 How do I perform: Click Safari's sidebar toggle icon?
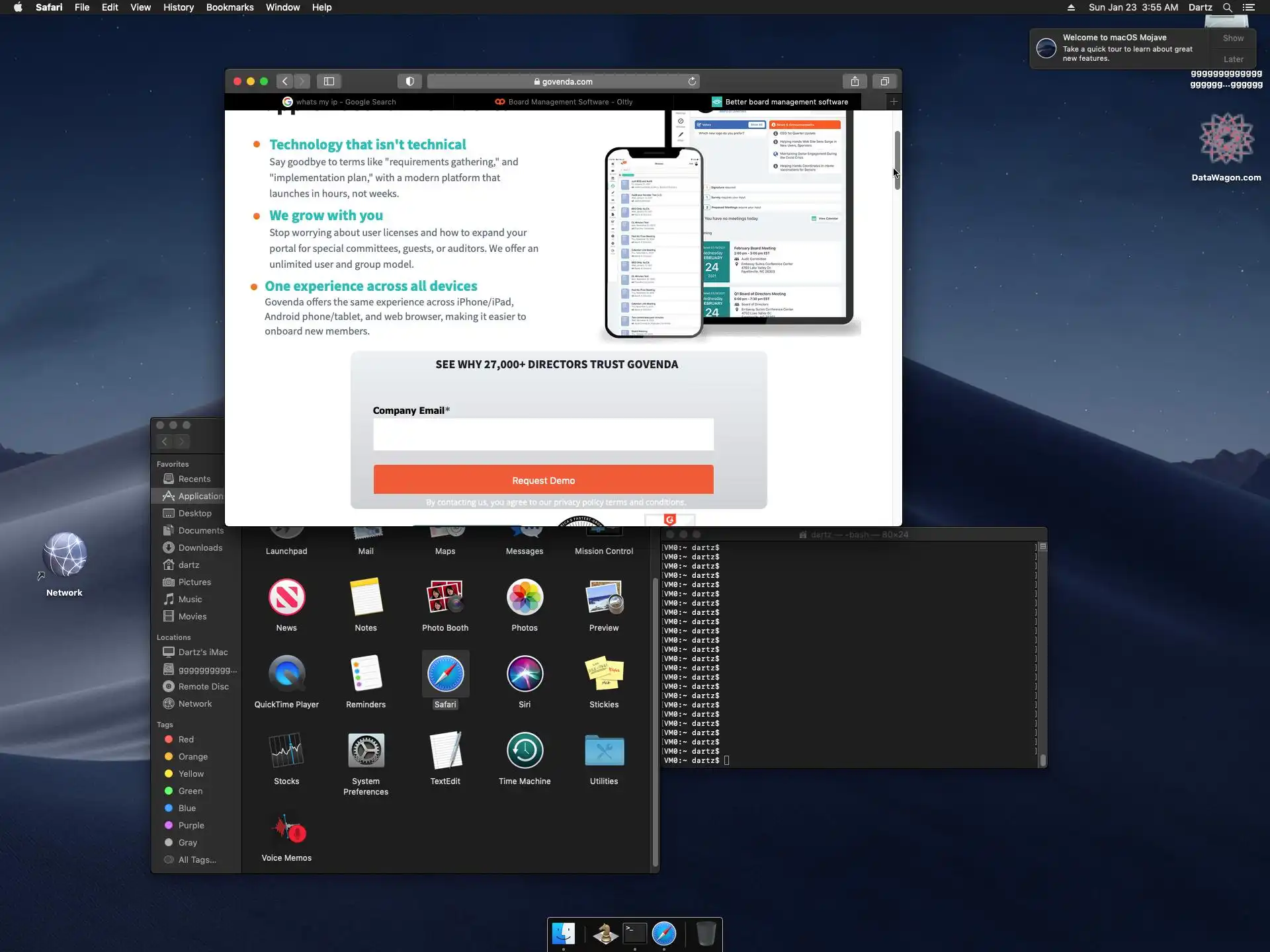pyautogui.click(x=329, y=81)
